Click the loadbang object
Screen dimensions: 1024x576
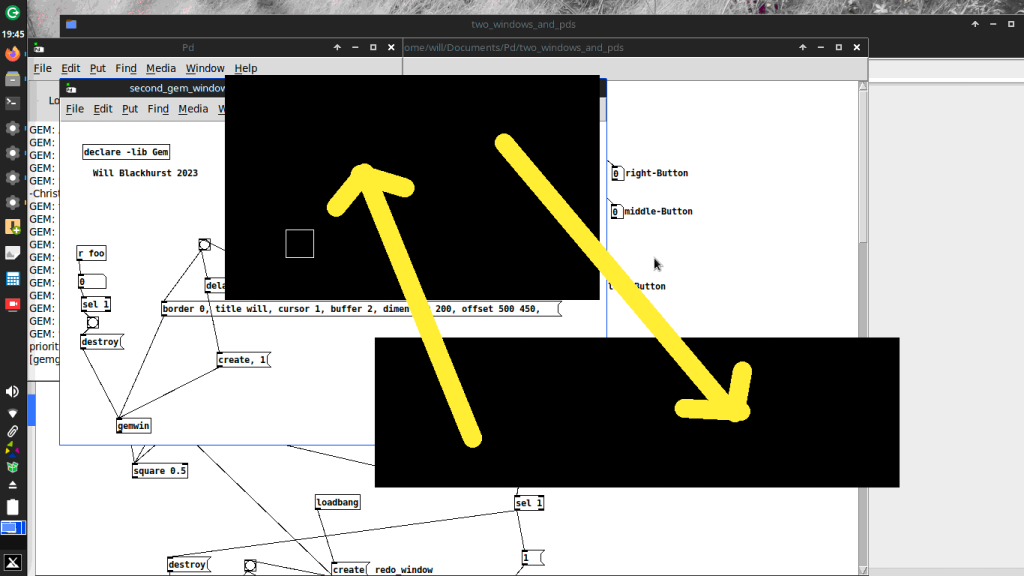(x=338, y=502)
